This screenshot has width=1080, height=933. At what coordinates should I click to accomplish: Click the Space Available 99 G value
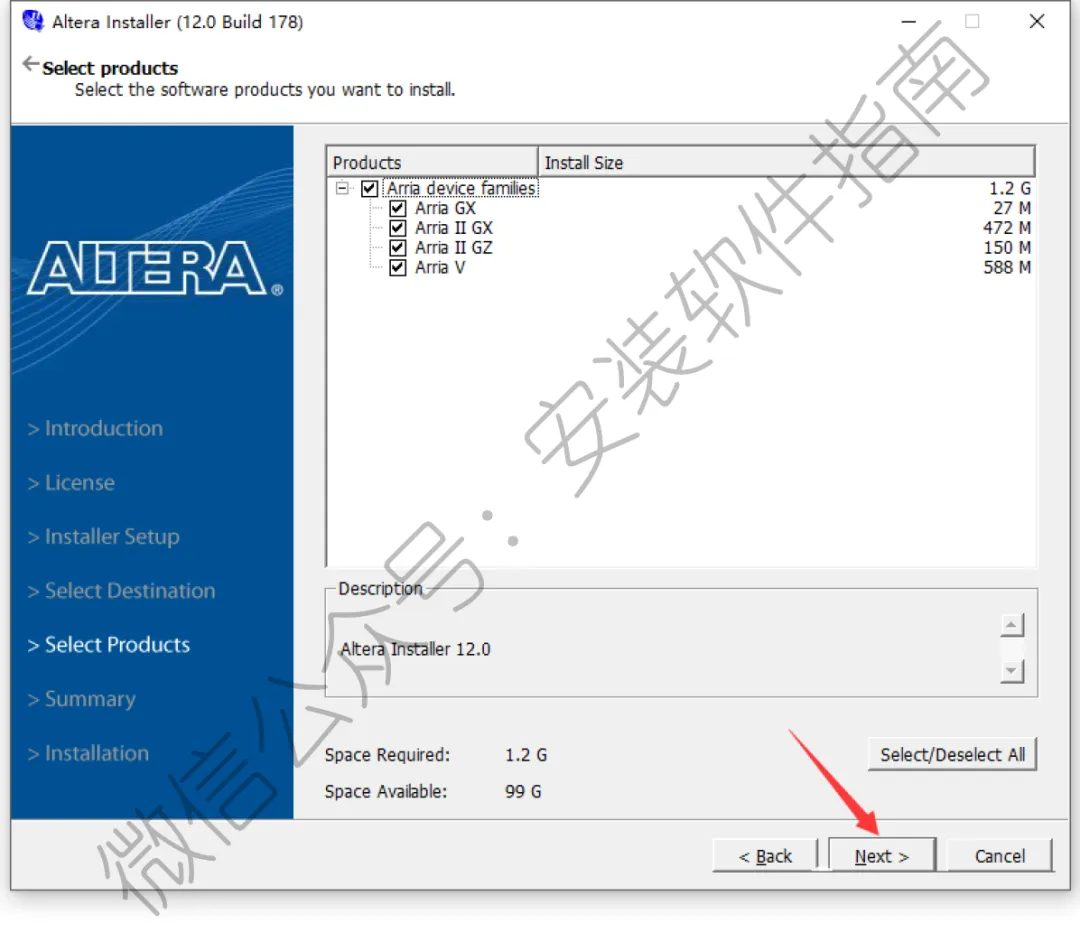click(x=523, y=792)
